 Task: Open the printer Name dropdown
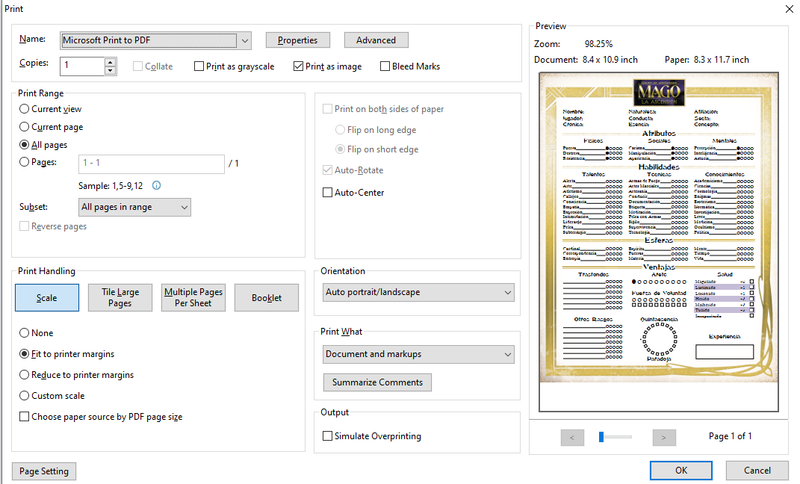244,40
